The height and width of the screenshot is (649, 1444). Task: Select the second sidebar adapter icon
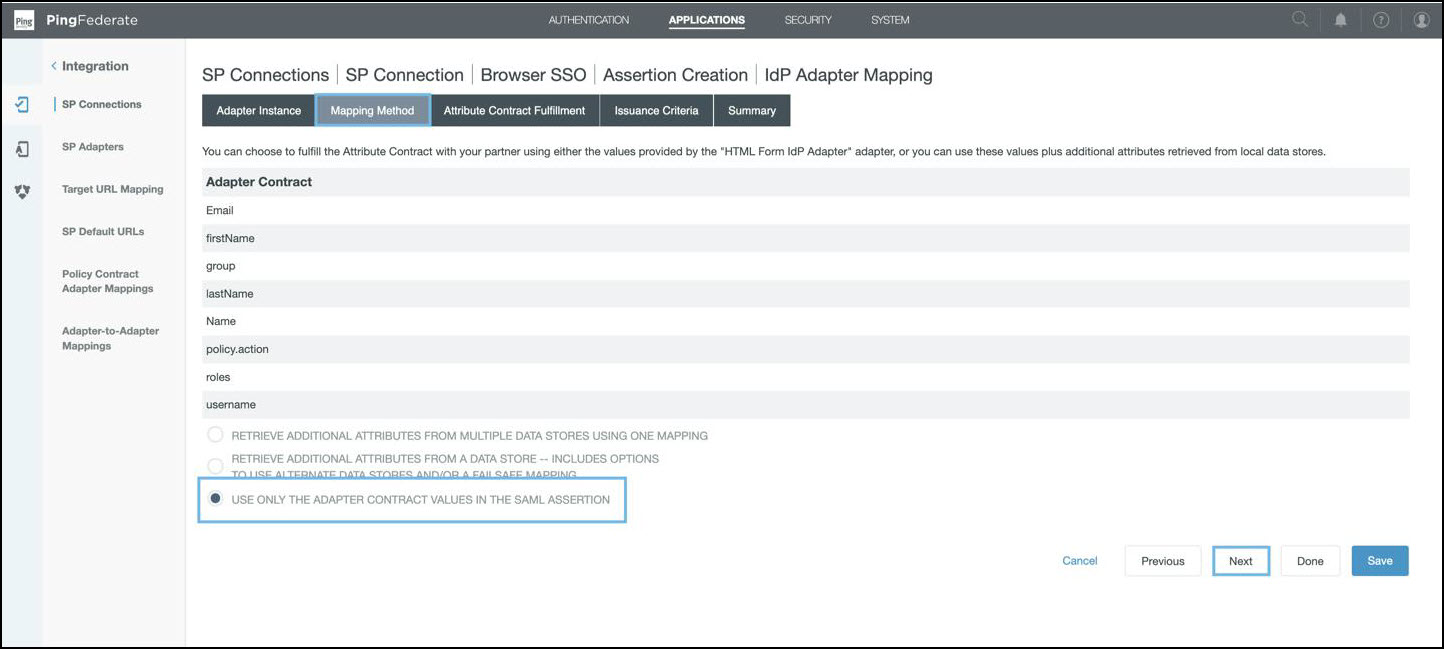22,148
